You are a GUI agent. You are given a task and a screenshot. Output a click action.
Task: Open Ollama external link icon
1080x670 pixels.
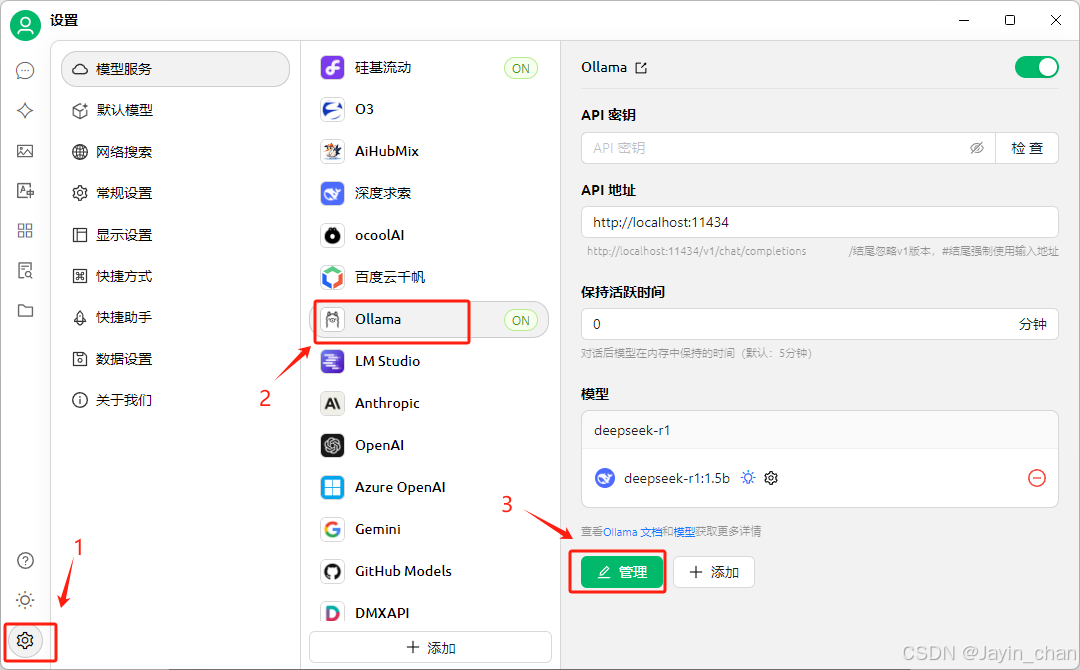click(641, 67)
